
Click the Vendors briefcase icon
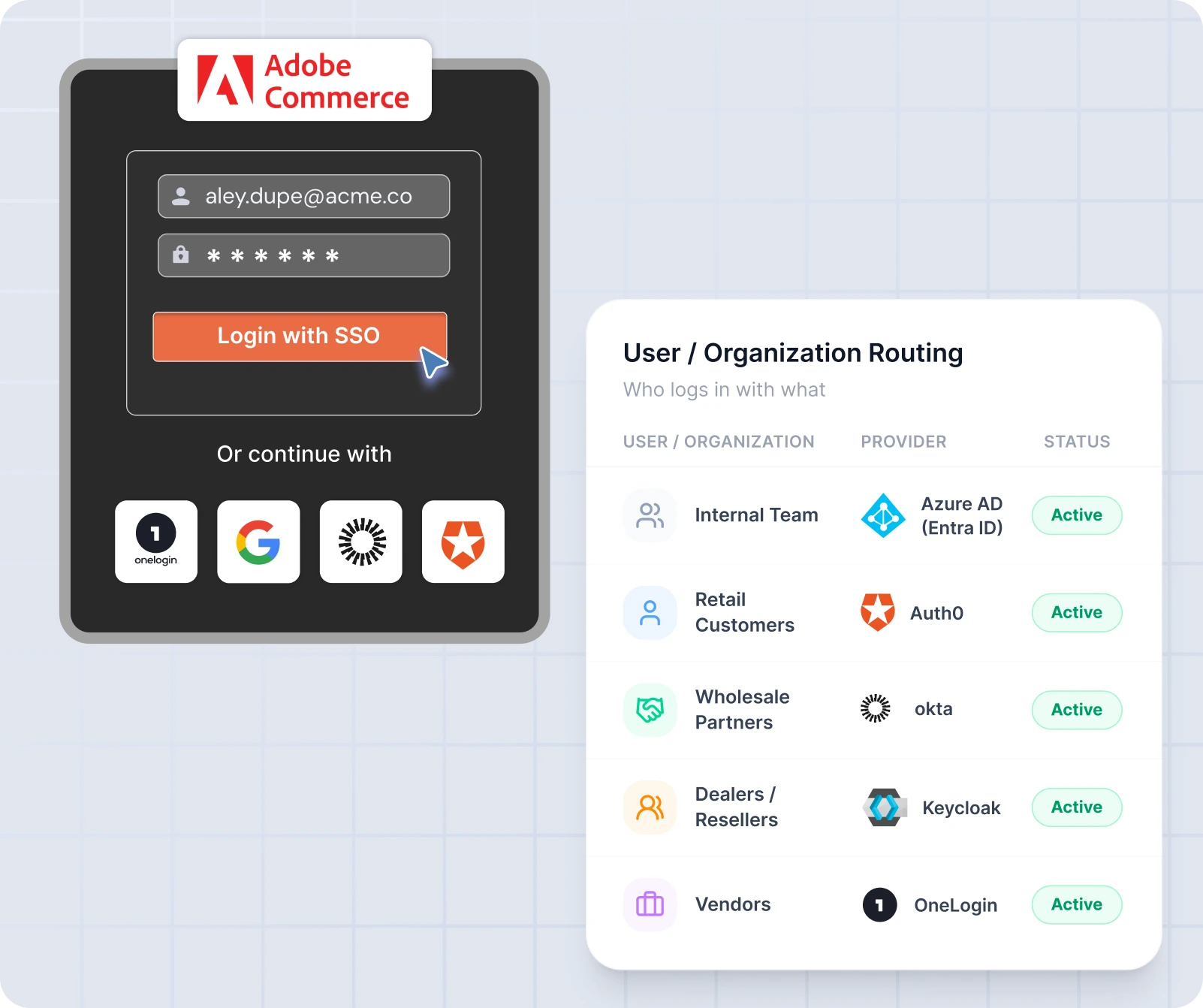coord(650,904)
